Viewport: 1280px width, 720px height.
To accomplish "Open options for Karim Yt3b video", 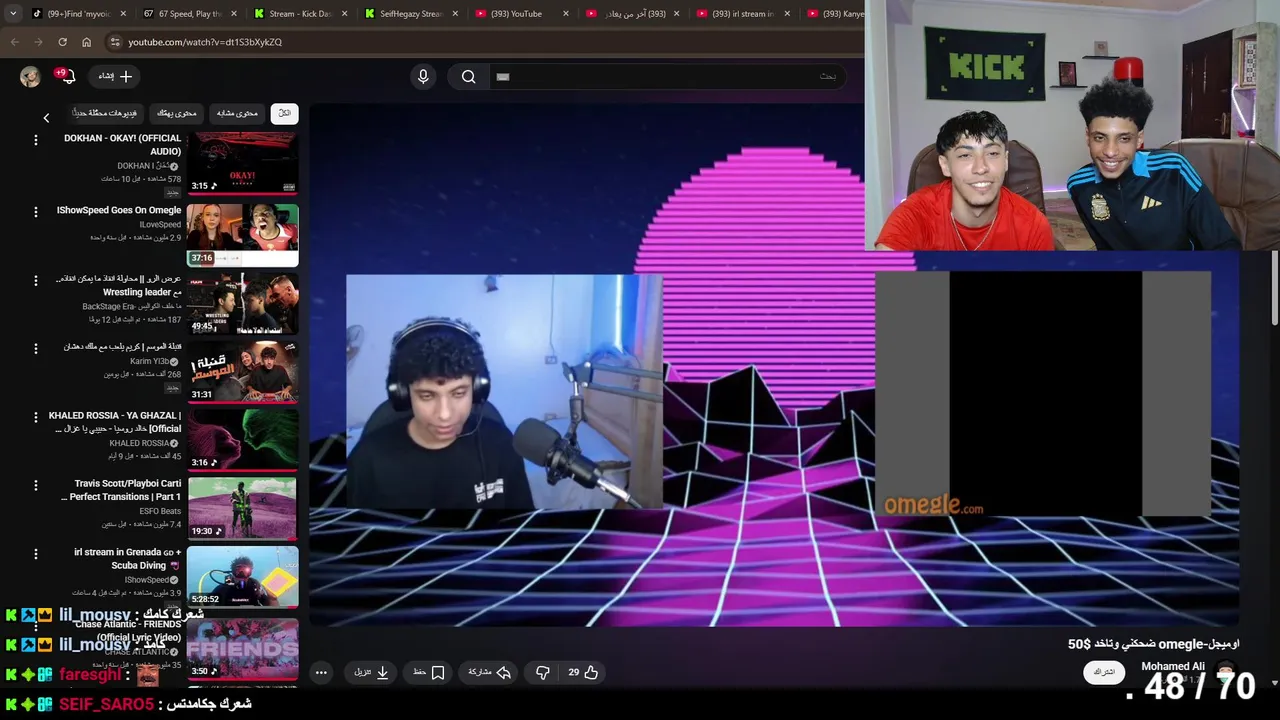I will [x=36, y=348].
